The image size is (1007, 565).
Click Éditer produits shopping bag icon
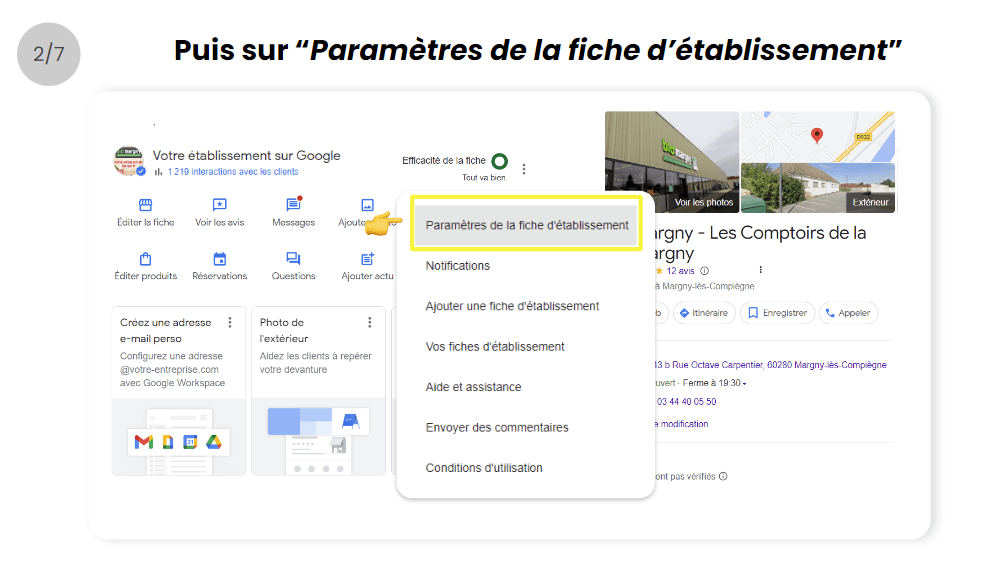point(146,259)
